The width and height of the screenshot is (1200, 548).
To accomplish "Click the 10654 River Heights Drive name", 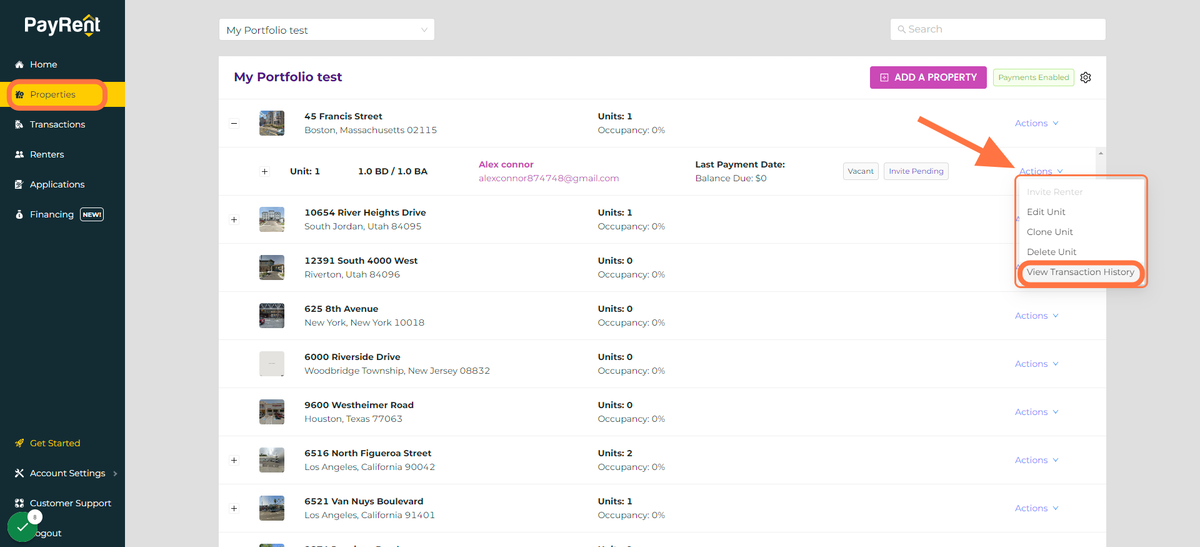I will pyautogui.click(x=365, y=212).
